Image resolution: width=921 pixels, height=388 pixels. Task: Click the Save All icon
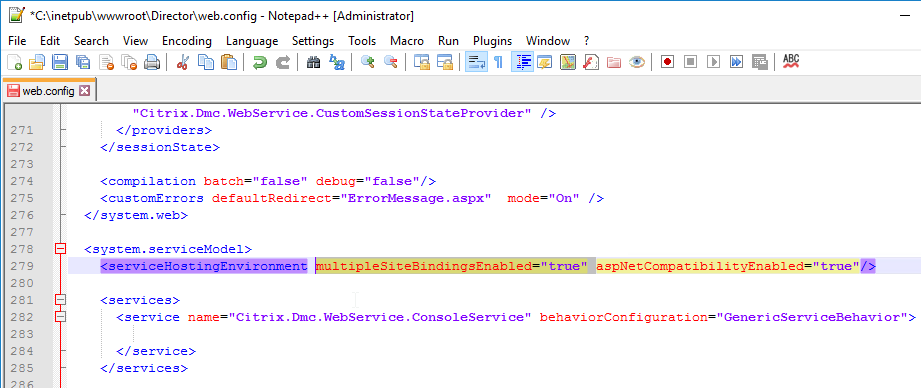pyautogui.click(x=83, y=62)
